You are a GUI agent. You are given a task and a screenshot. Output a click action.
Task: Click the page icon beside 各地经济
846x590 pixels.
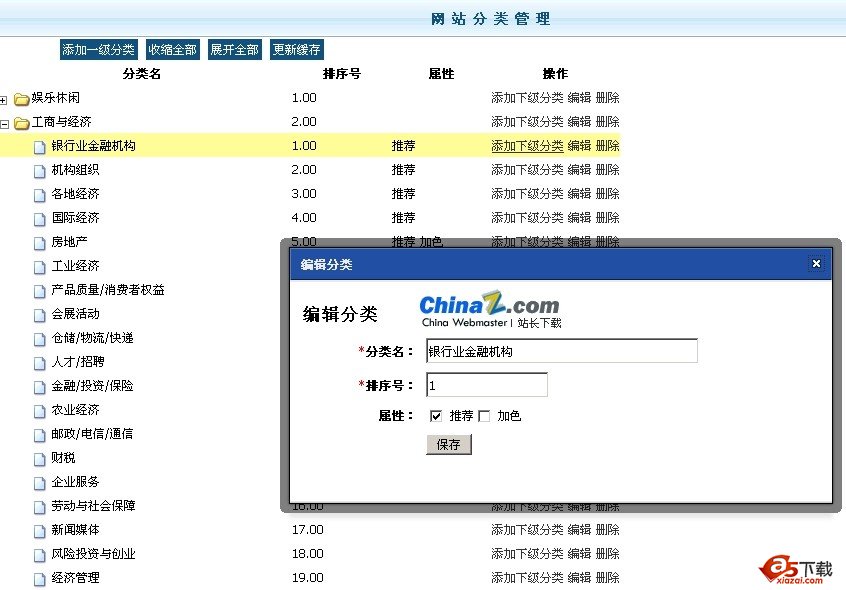click(x=39, y=195)
